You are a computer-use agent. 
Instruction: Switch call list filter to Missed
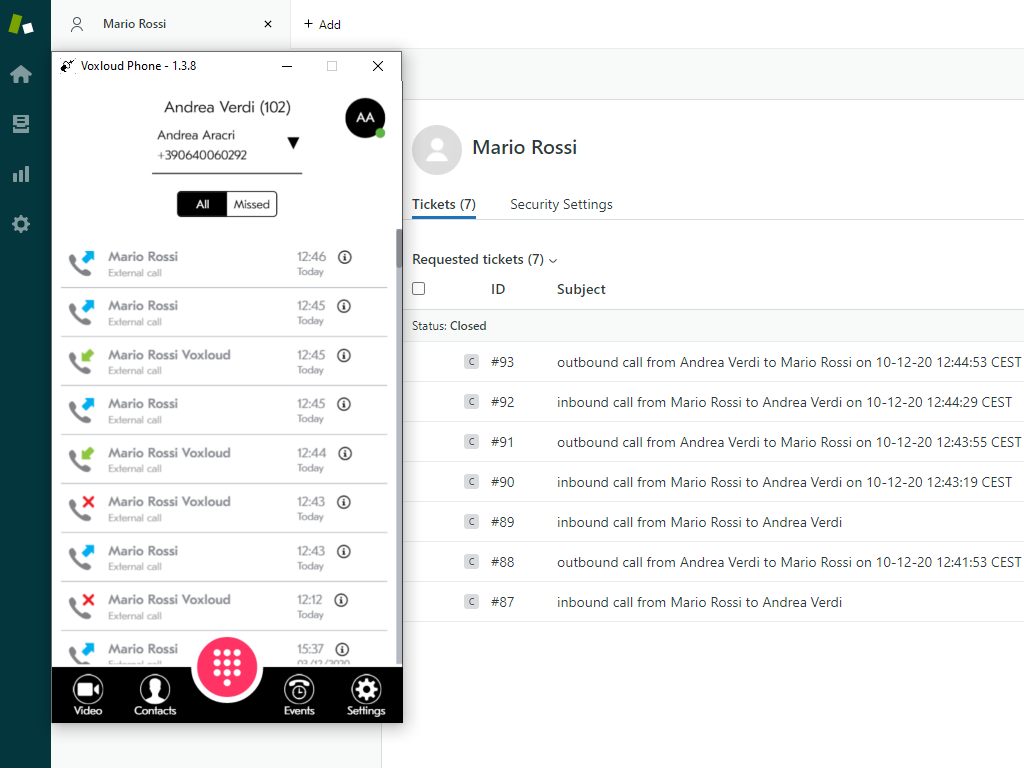click(252, 204)
